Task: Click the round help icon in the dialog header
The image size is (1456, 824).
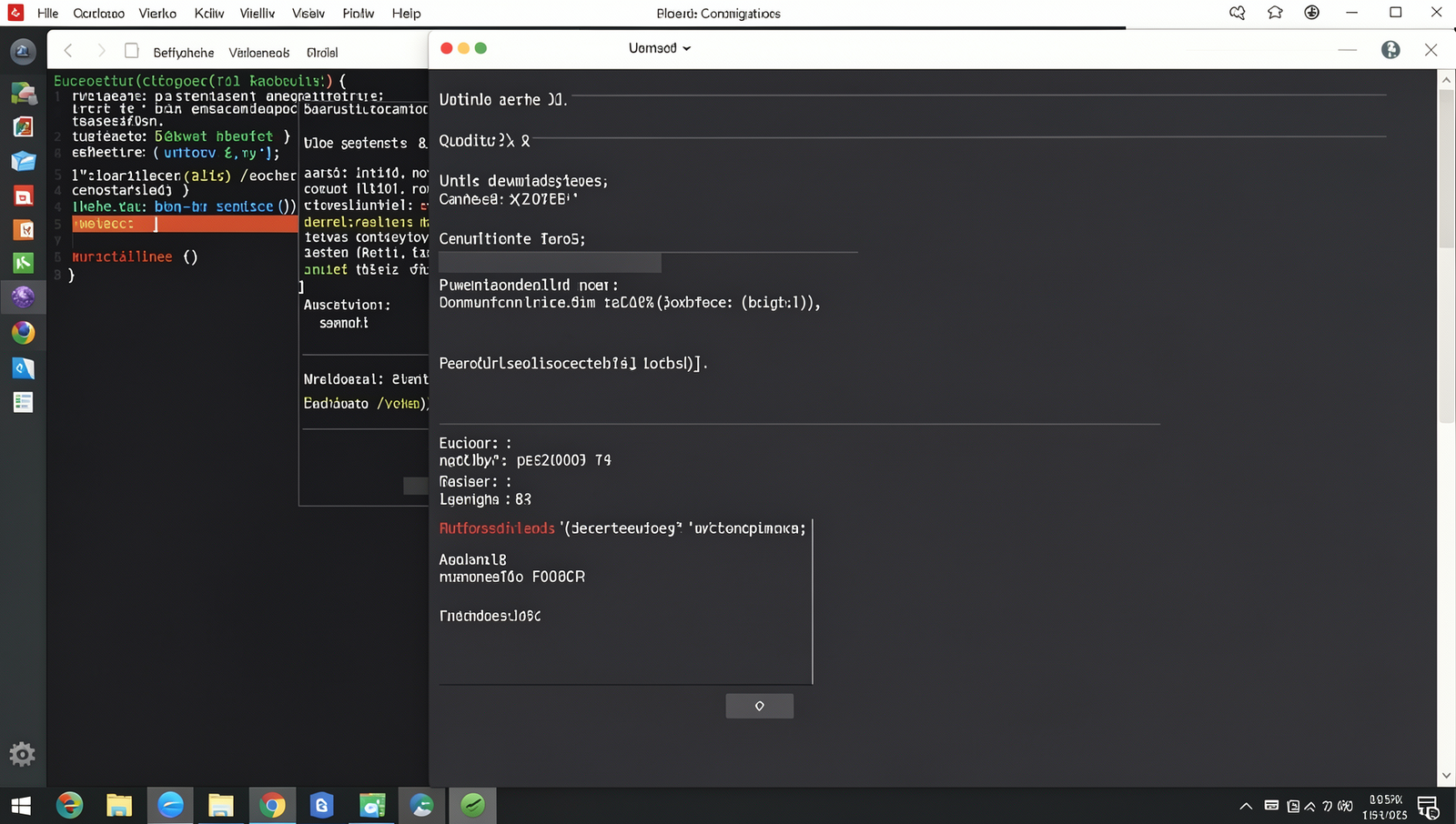Action: tap(1390, 50)
